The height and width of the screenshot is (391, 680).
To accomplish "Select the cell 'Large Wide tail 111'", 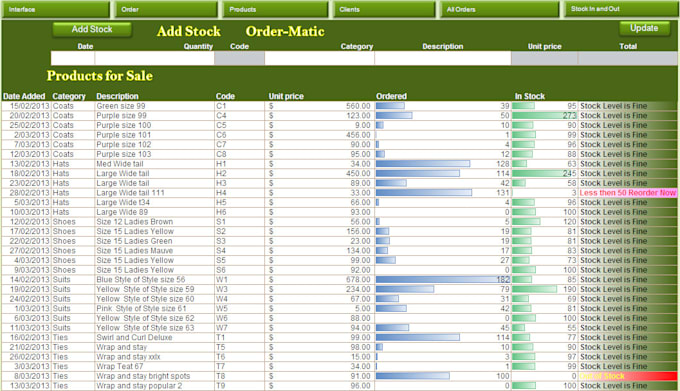I will [x=155, y=193].
